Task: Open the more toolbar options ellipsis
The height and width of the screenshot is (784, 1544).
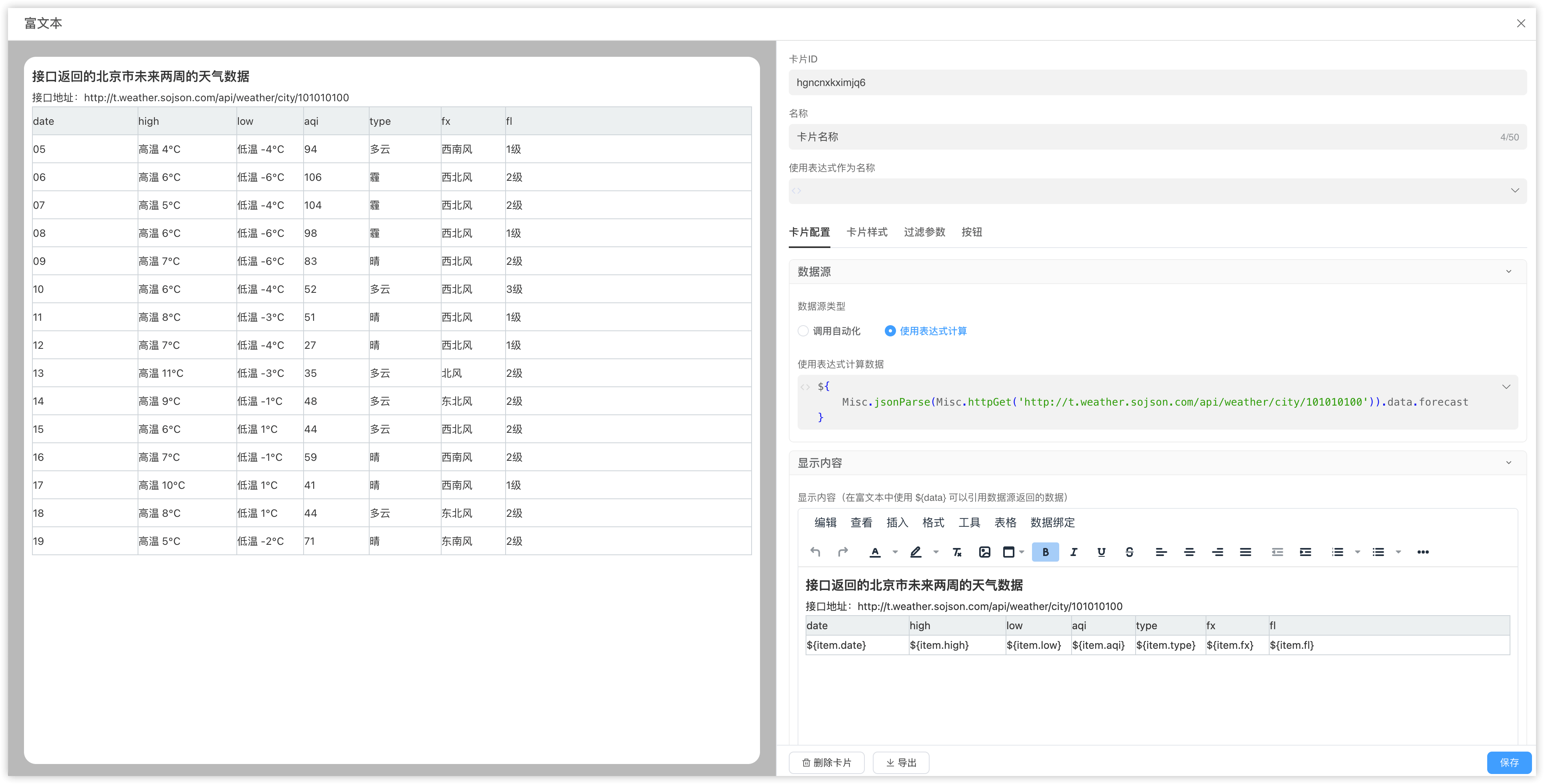Action: tap(1423, 552)
